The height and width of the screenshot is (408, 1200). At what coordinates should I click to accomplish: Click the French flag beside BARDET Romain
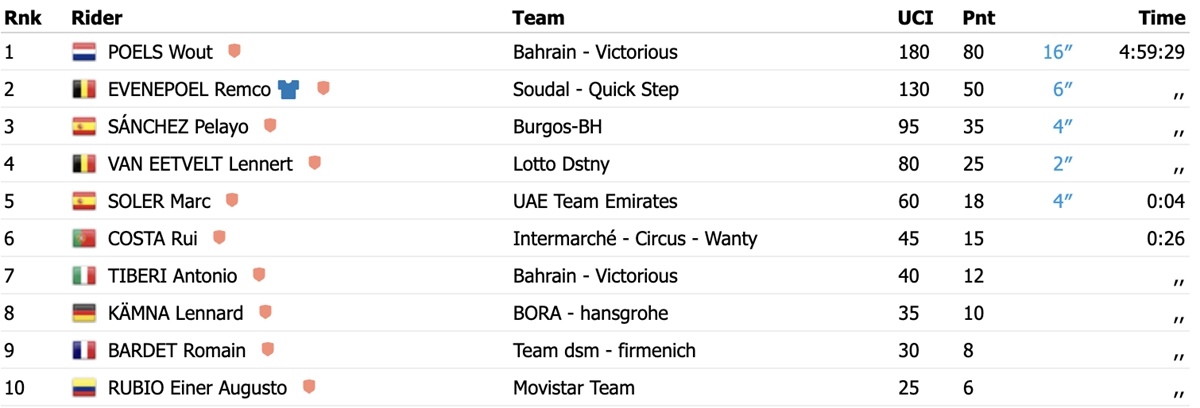84,350
